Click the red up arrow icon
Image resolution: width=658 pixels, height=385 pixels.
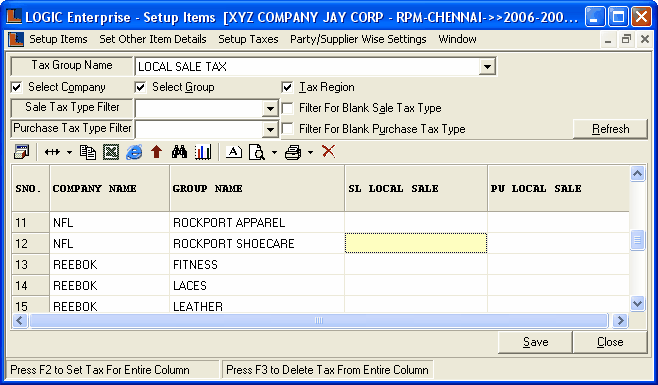click(x=157, y=152)
